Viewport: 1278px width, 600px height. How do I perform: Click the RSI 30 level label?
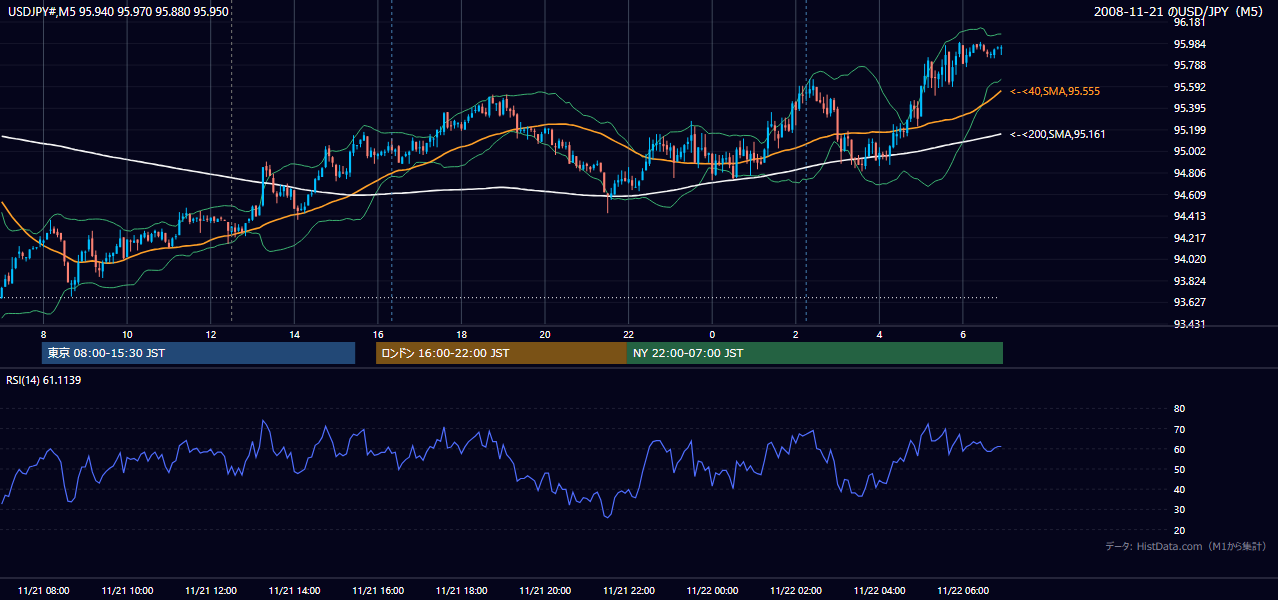pyautogui.click(x=1179, y=510)
